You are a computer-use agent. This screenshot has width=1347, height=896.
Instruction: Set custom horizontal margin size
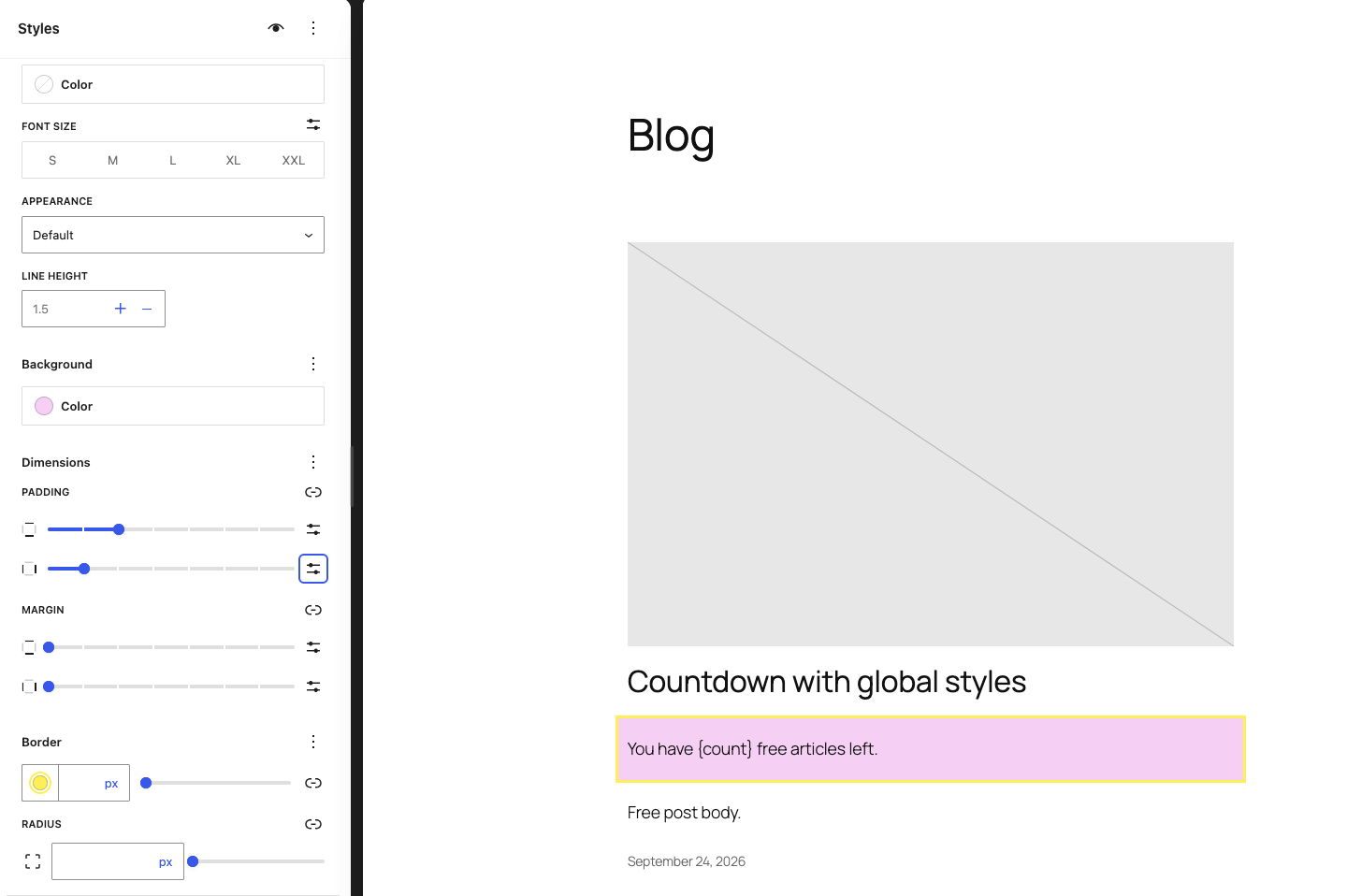313,686
